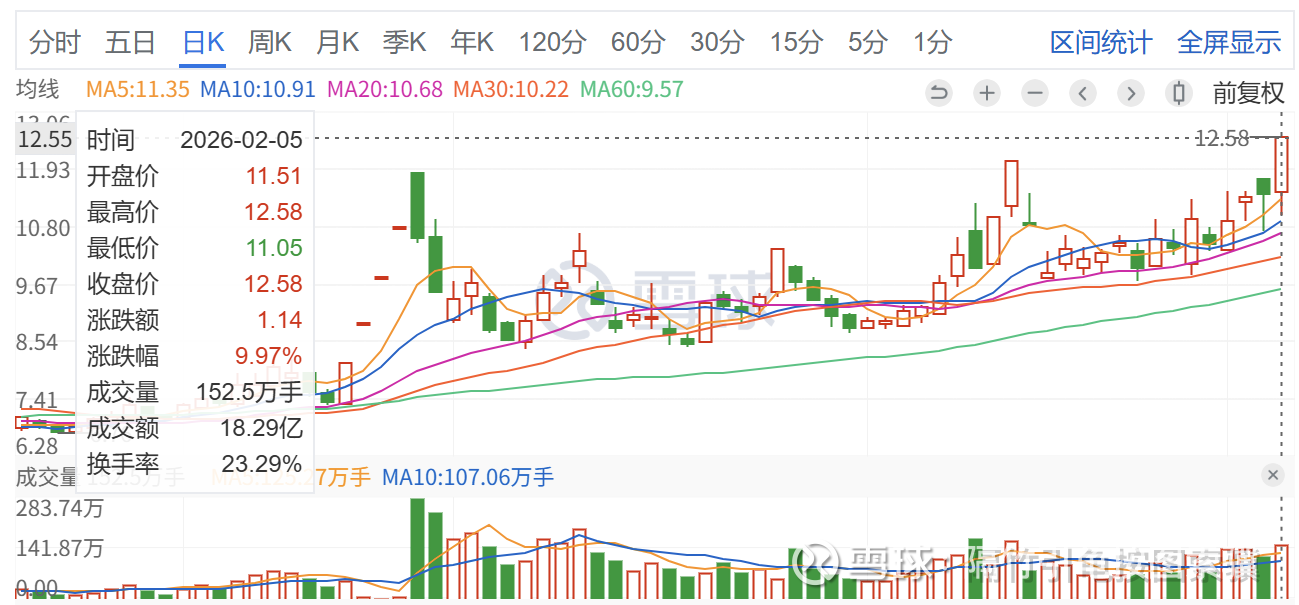
Task: Click the MA20:10.68 legend label
Action: point(385,89)
